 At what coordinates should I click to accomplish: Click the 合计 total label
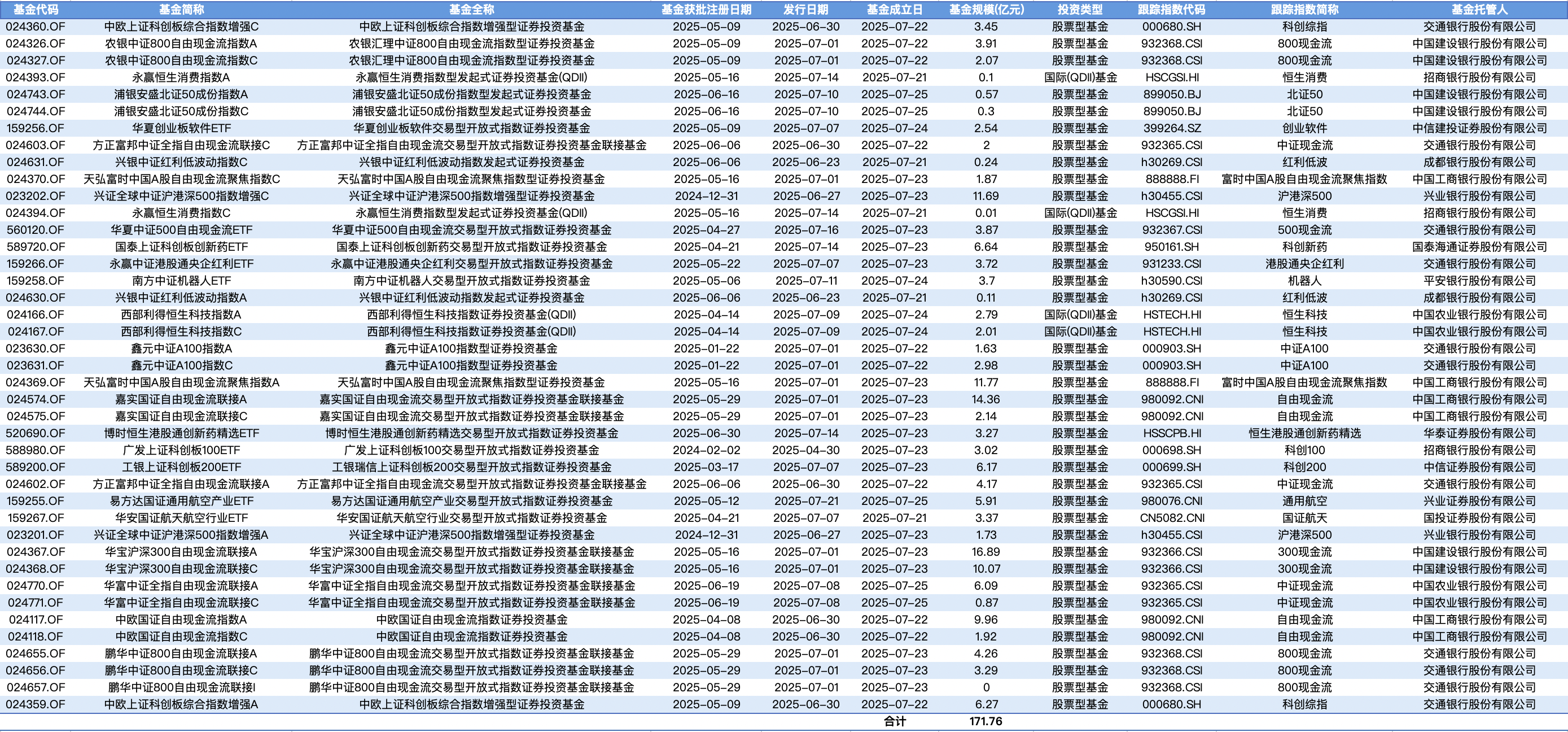[895, 721]
